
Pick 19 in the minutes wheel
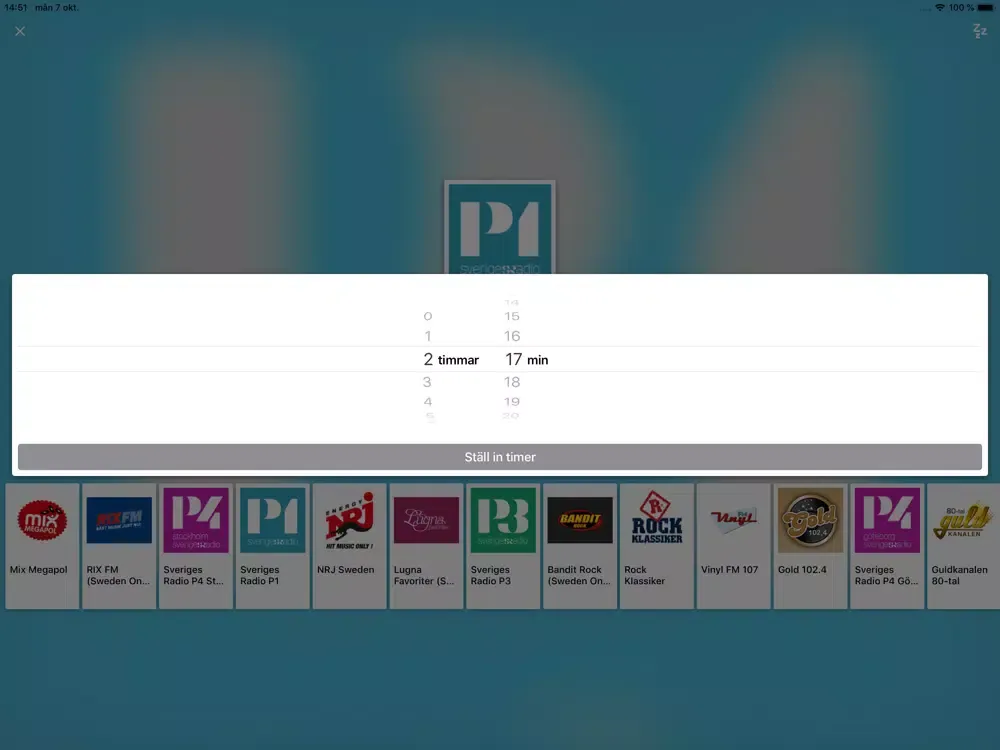512,402
